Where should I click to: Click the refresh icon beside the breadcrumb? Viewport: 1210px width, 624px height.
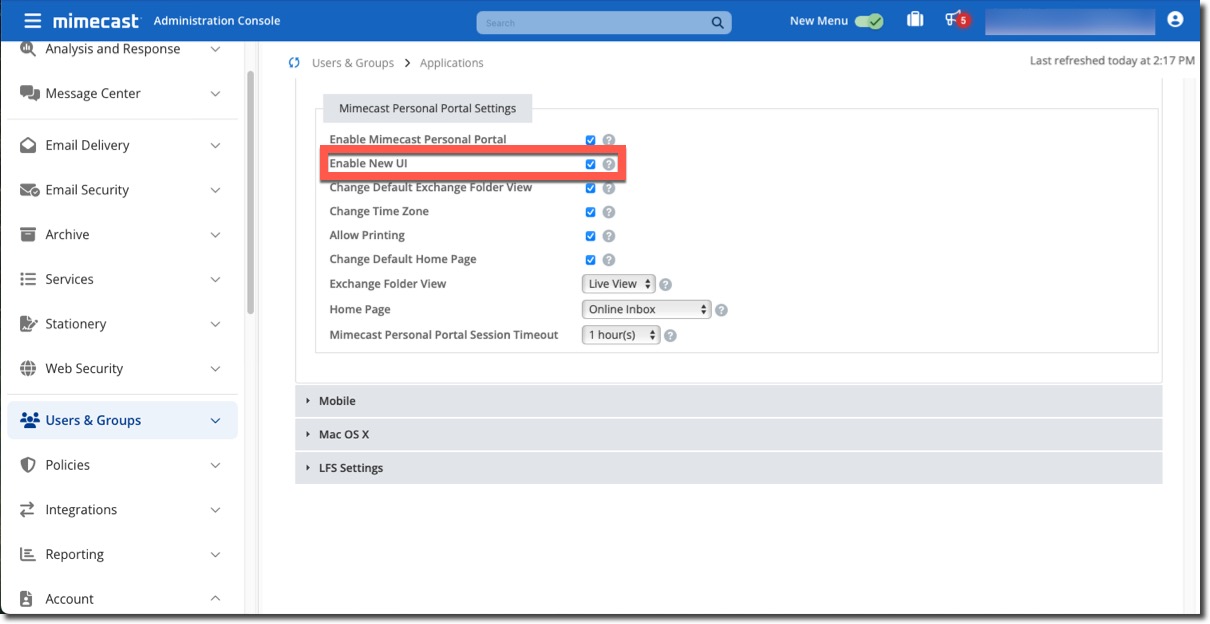(x=293, y=62)
